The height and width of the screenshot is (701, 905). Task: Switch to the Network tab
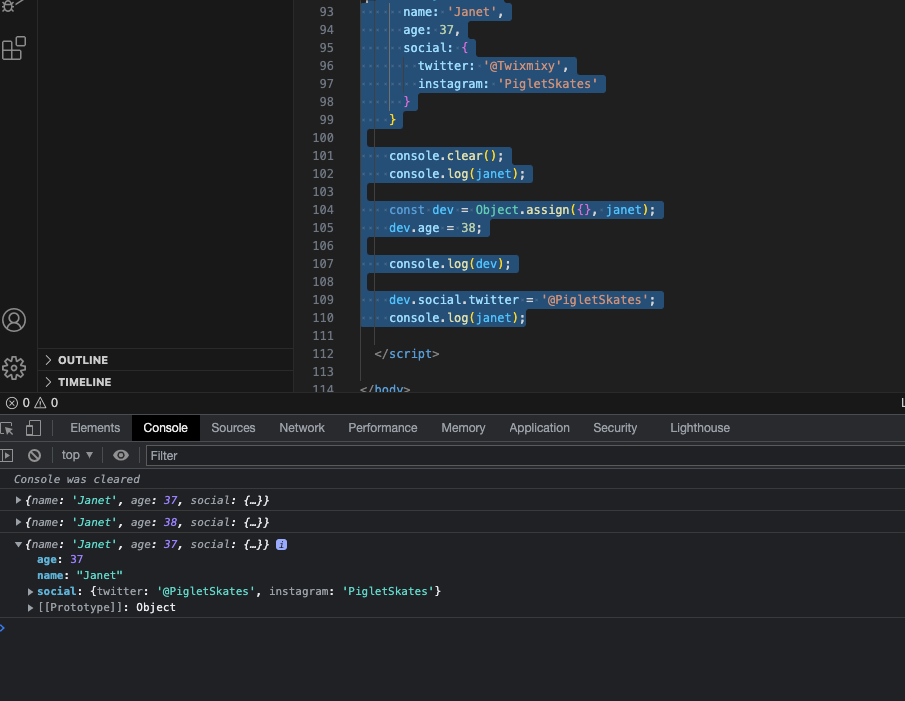coord(302,428)
